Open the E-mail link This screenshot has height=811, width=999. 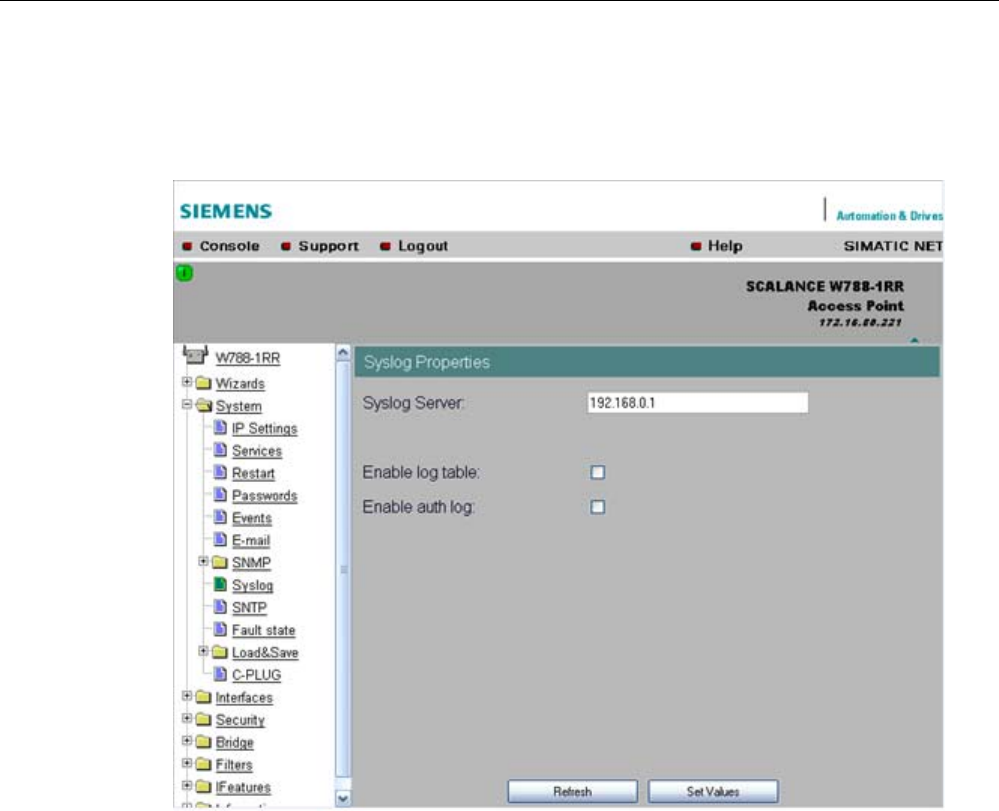click(251, 540)
